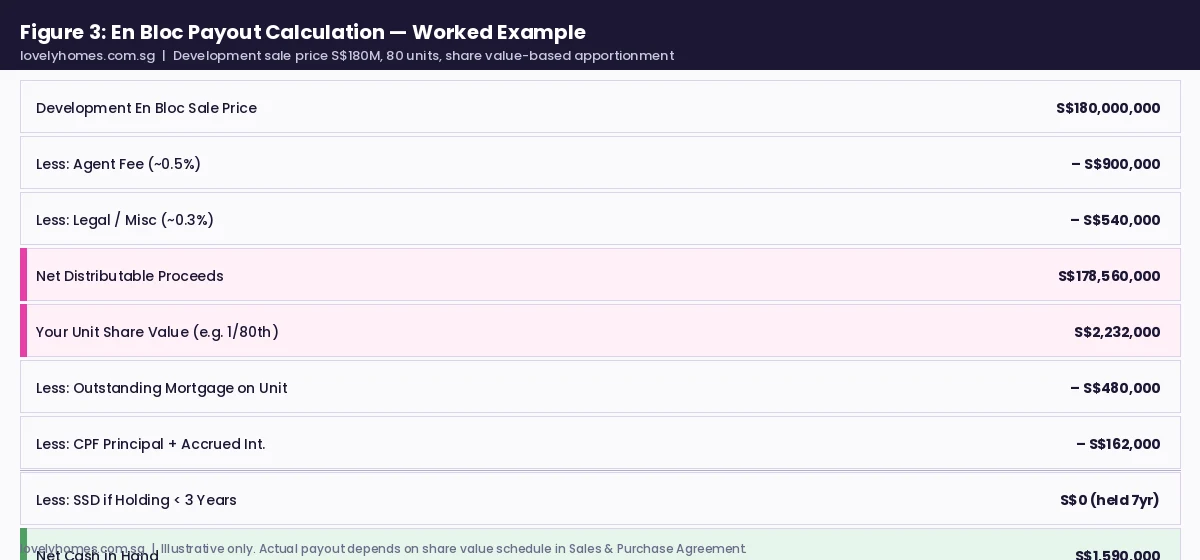1200x560 pixels.
Task: Select the S$178,560,000 net proceeds figure
Action: pyautogui.click(x=1109, y=276)
